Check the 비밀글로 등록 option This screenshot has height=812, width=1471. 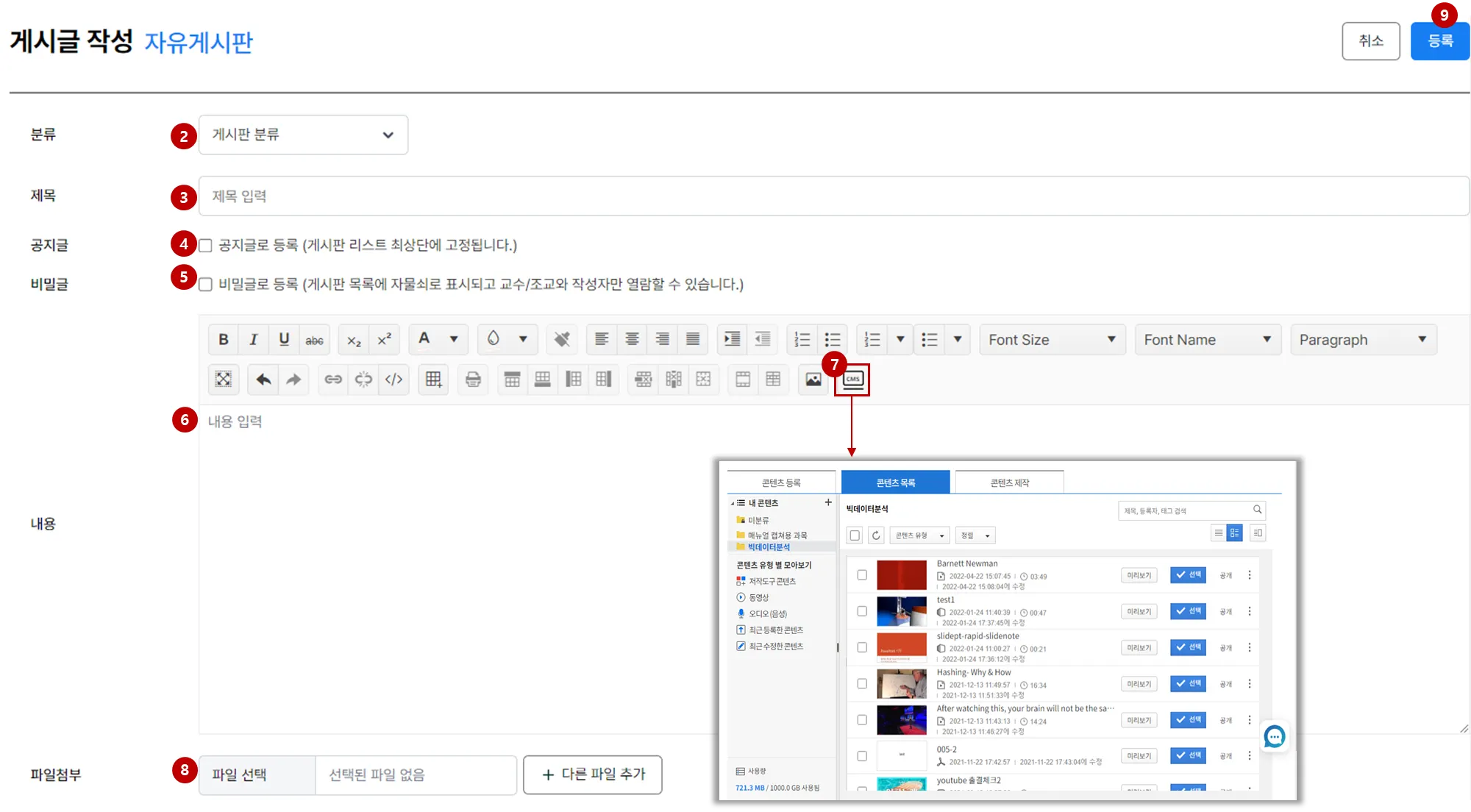click(x=206, y=285)
